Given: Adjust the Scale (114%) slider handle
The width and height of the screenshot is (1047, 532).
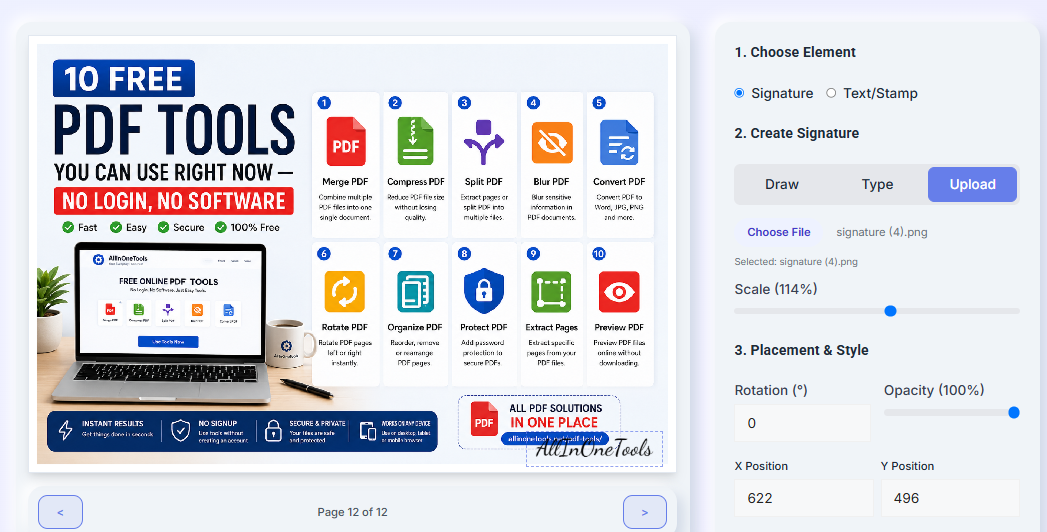Looking at the screenshot, I should point(890,311).
